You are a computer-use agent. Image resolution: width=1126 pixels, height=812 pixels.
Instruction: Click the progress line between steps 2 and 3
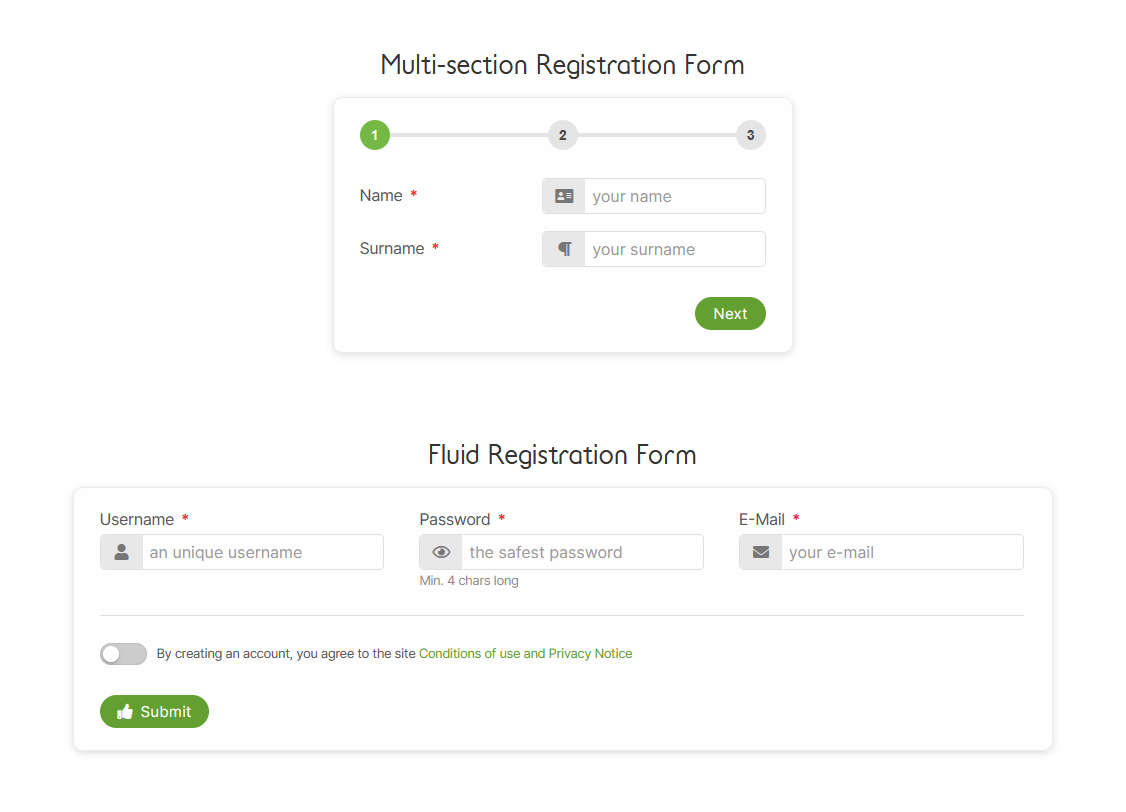pyautogui.click(x=657, y=135)
